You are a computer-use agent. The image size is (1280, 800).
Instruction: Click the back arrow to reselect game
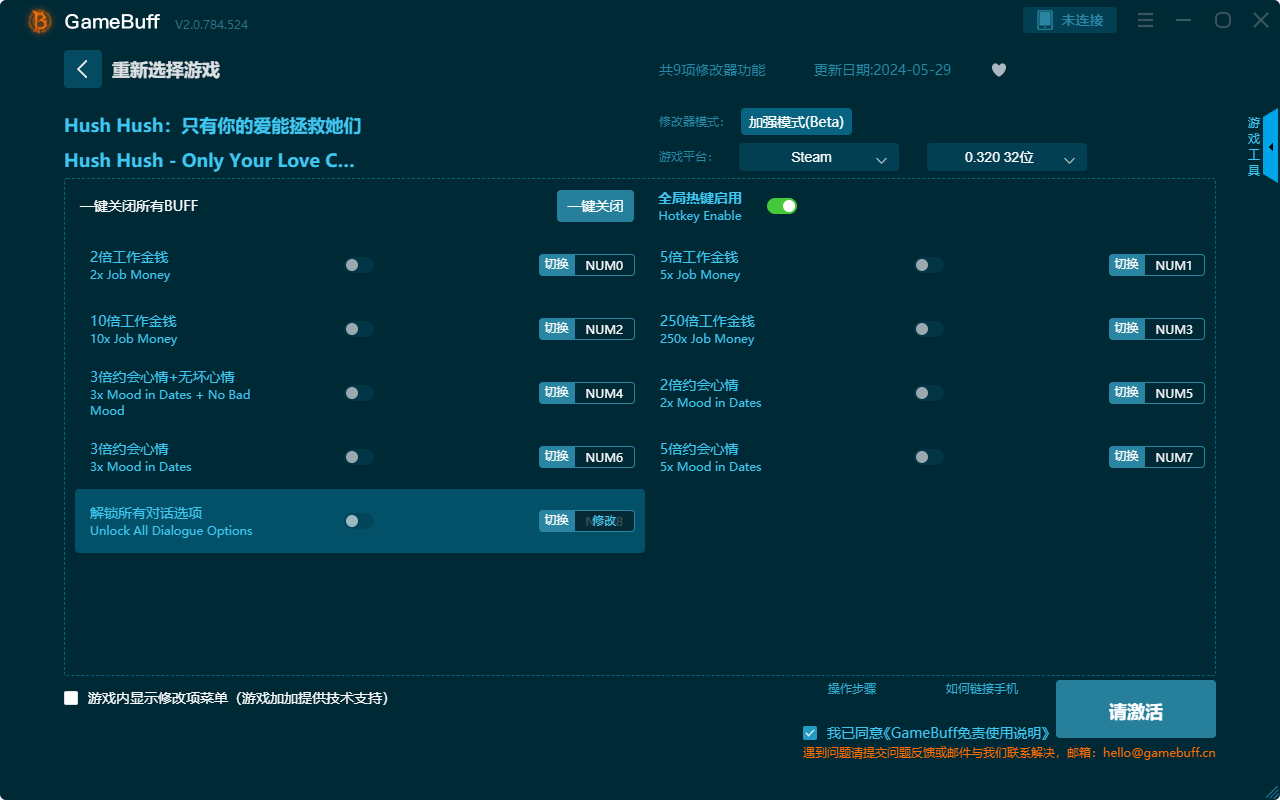pyautogui.click(x=83, y=69)
